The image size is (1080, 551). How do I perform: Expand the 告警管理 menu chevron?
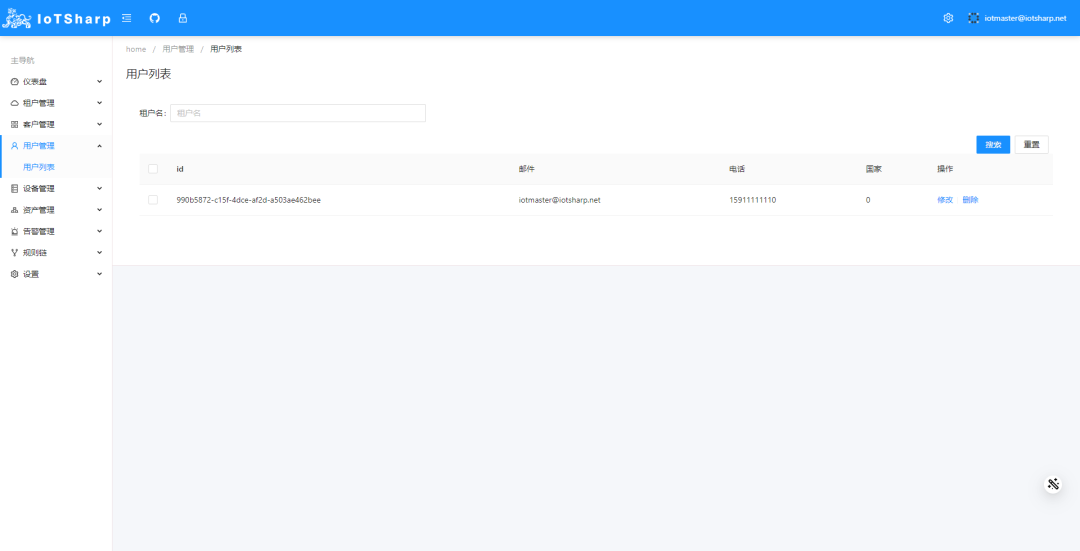point(99,231)
